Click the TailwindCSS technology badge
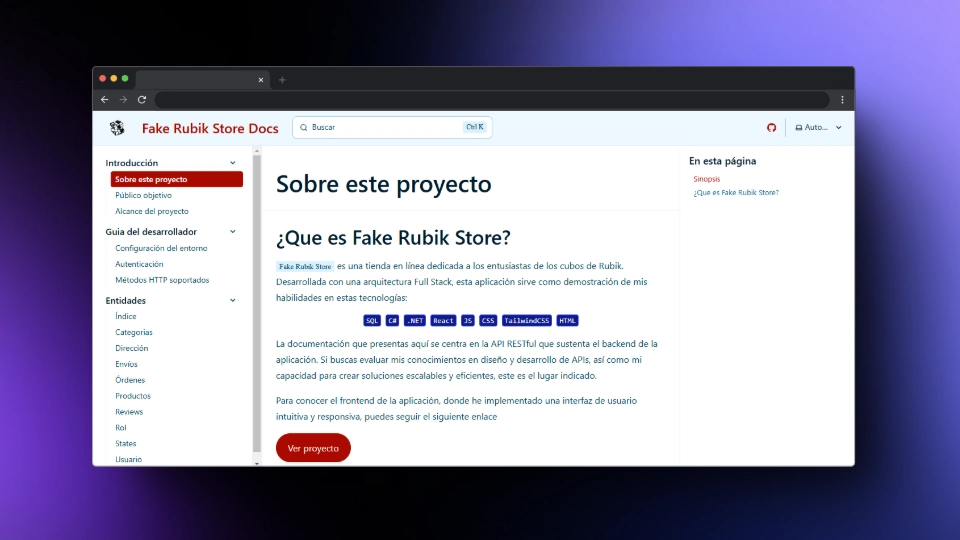 (527, 320)
